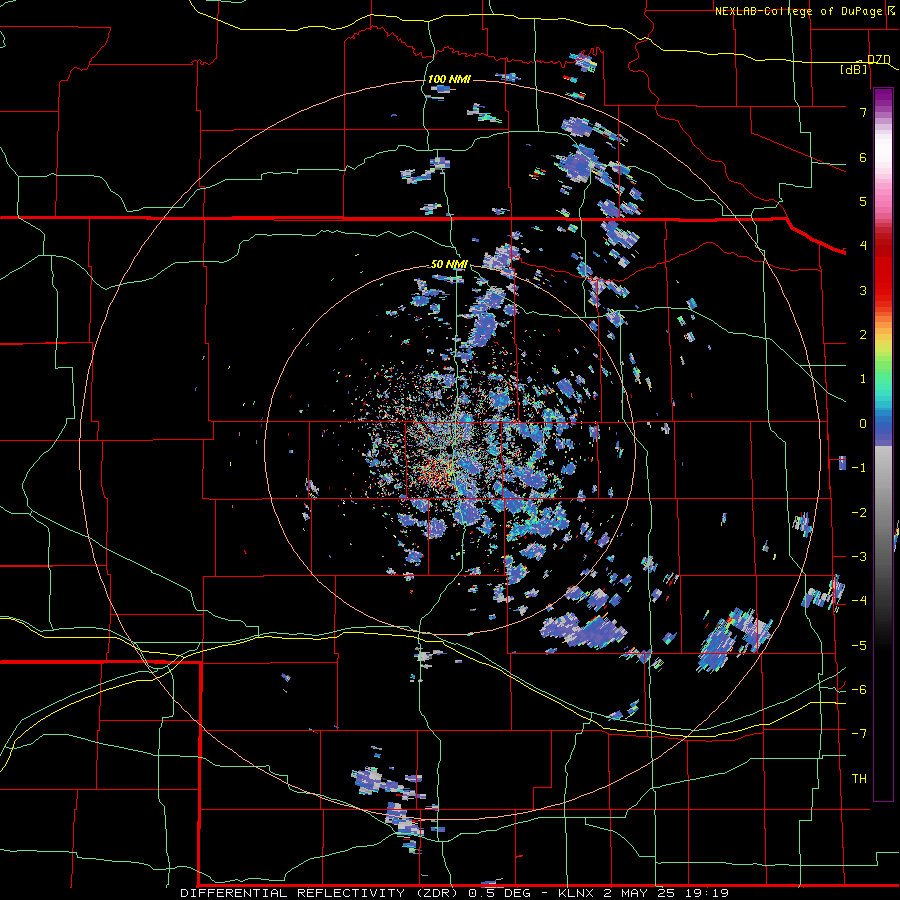
Task: Click the NEXLAB-College of DuPage watermark text
Action: tap(798, 11)
